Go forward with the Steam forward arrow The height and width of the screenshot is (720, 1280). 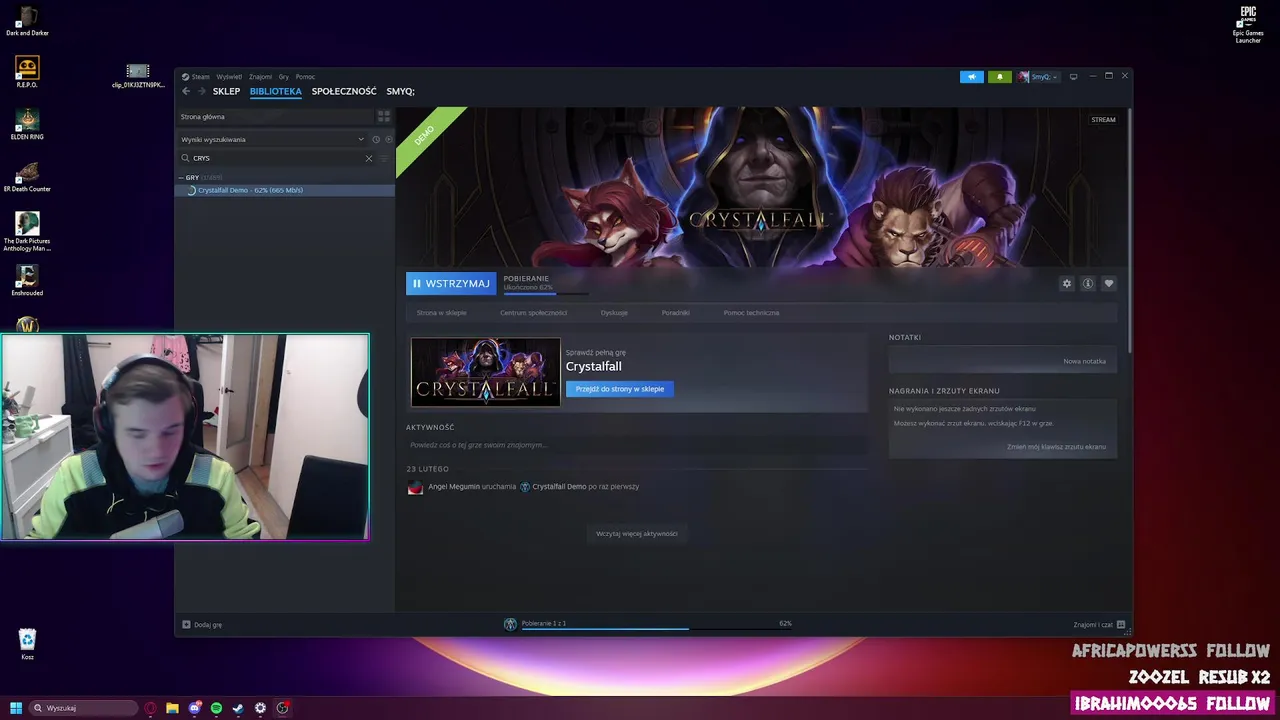(x=201, y=91)
